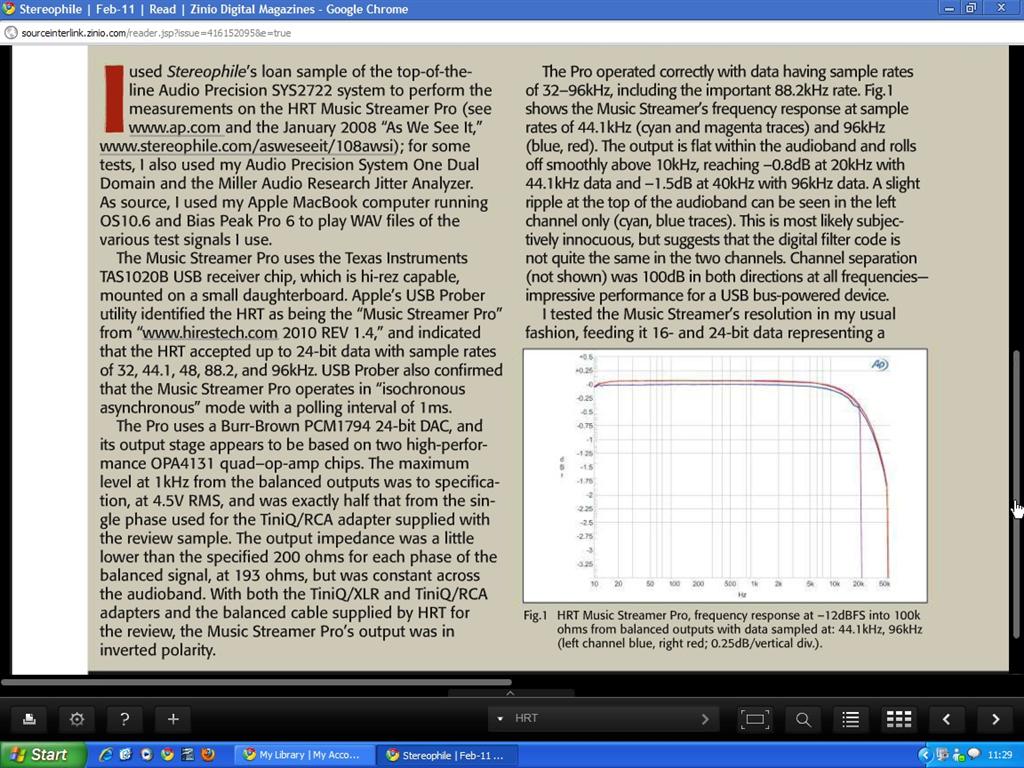This screenshot has height=768, width=1024.
Task: Go to the next page arrow
Action: point(995,719)
